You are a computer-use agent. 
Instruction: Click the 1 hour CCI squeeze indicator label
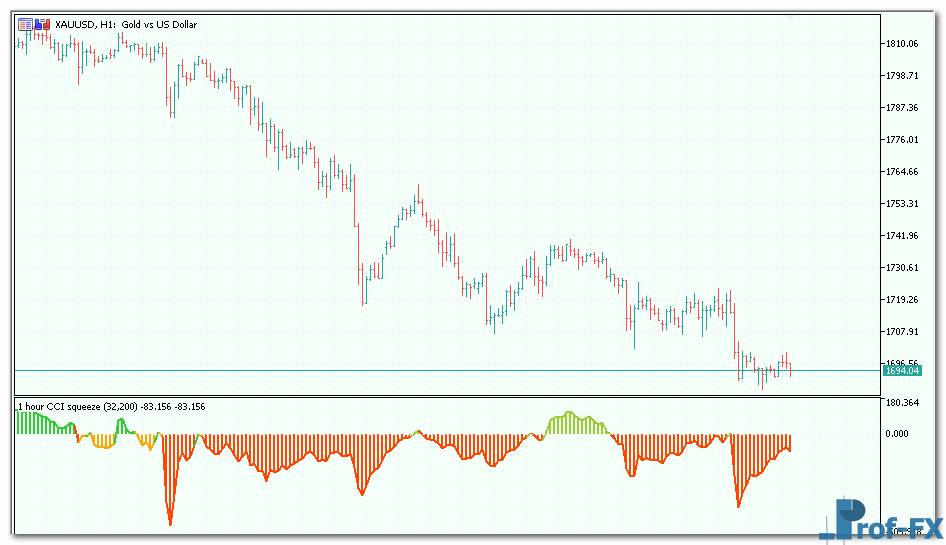(x=110, y=406)
